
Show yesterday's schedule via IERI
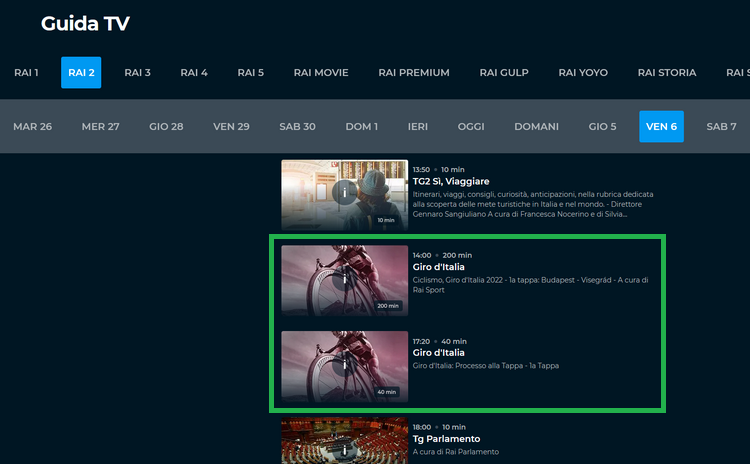[x=418, y=127]
